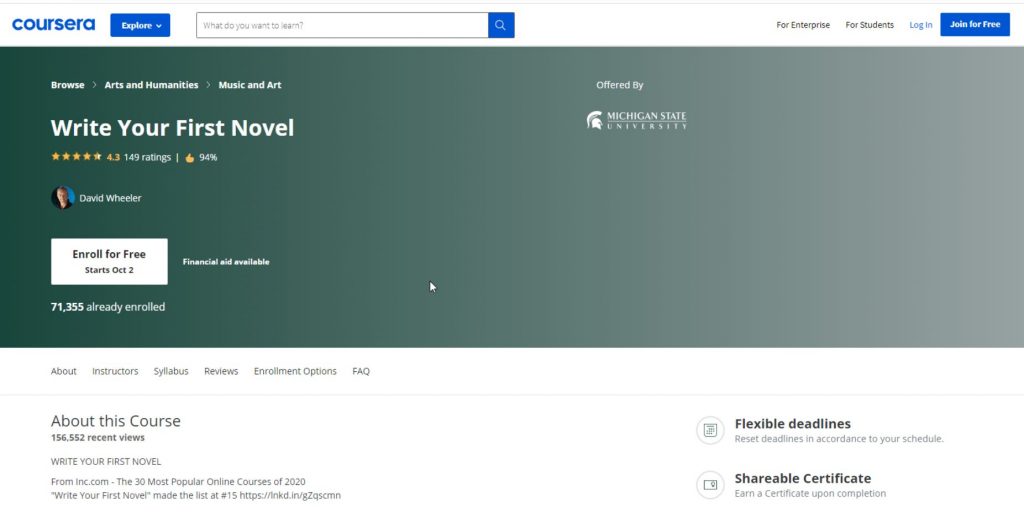Click David Wheeler's profile photo
This screenshot has width=1024, height=512.
point(63,198)
